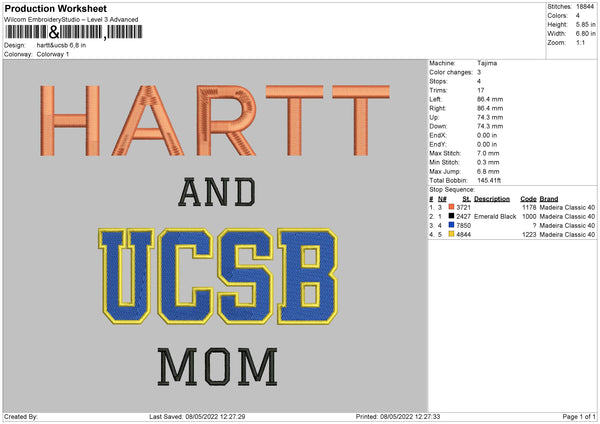Click the 'Printed: 08/05/2022 12:27:33' text

click(x=398, y=417)
